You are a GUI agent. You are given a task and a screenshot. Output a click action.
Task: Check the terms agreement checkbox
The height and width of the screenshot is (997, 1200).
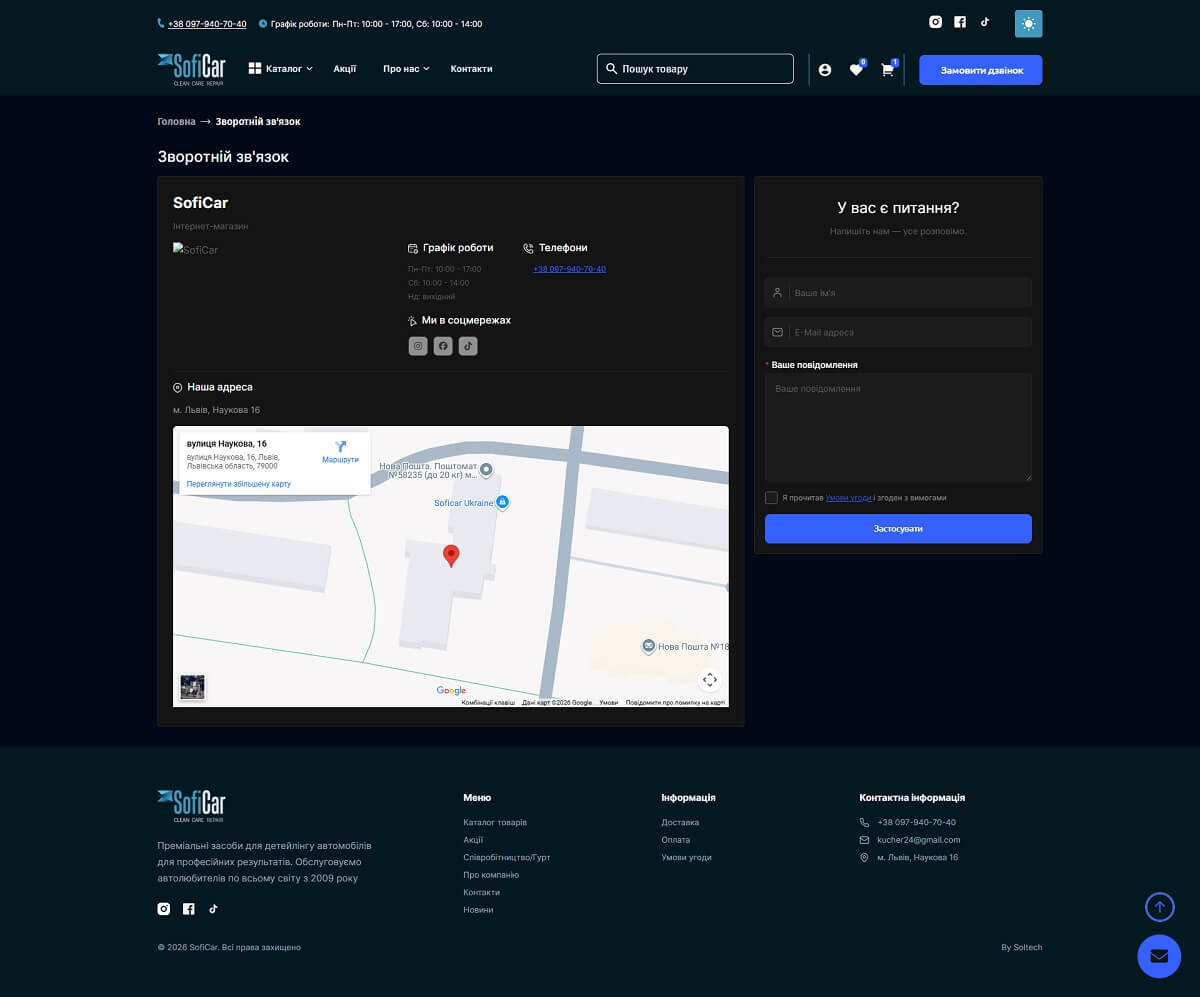coord(771,498)
